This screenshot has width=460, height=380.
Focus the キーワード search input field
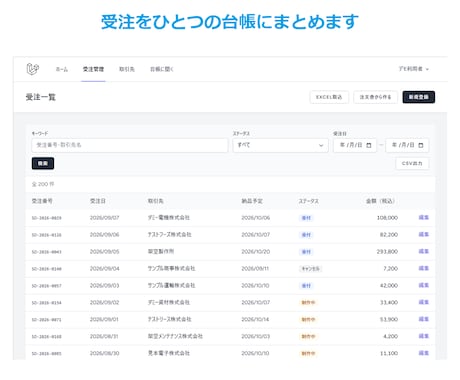click(130, 145)
